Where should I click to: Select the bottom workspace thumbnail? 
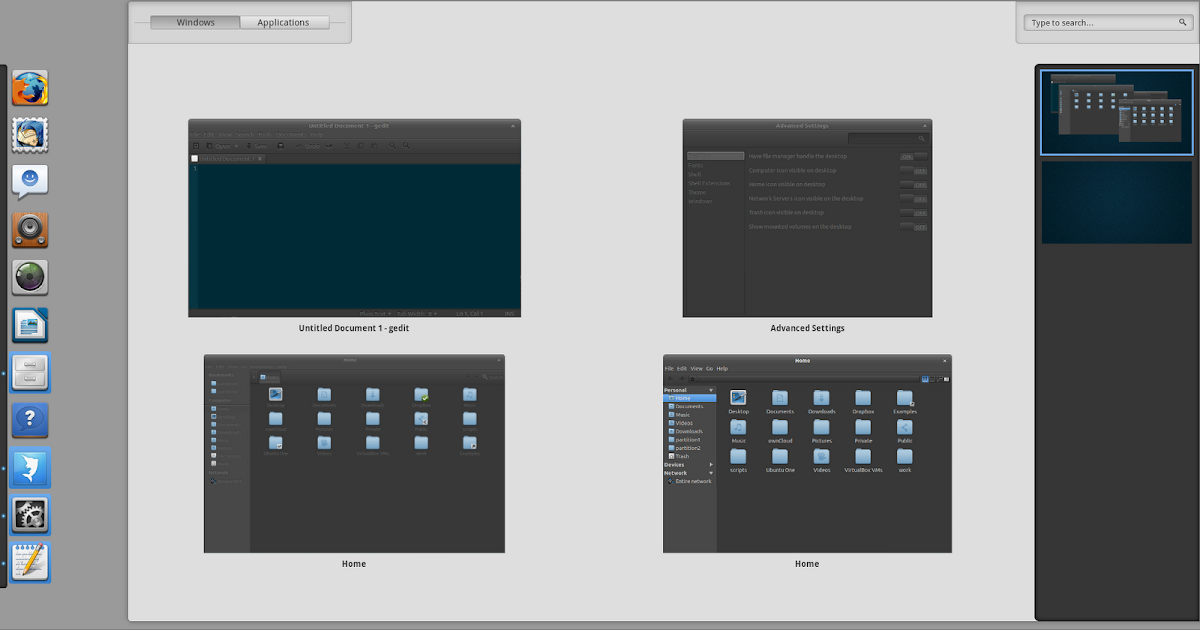(1116, 203)
